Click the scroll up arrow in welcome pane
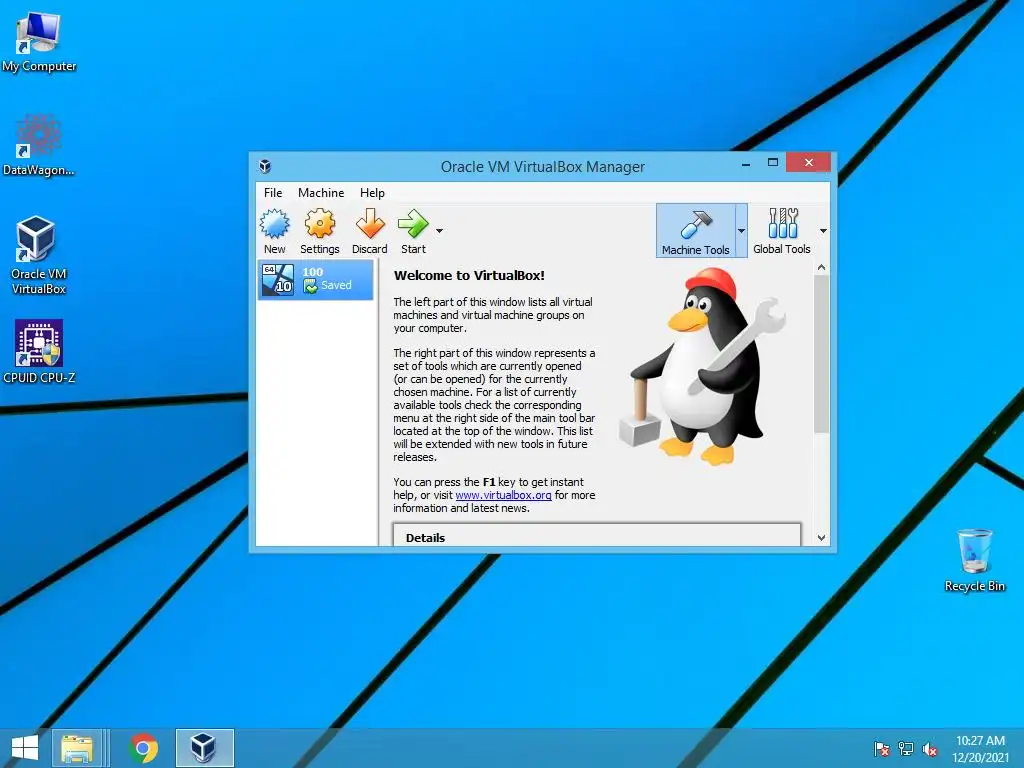Viewport: 1024px width, 768px height. [x=822, y=267]
